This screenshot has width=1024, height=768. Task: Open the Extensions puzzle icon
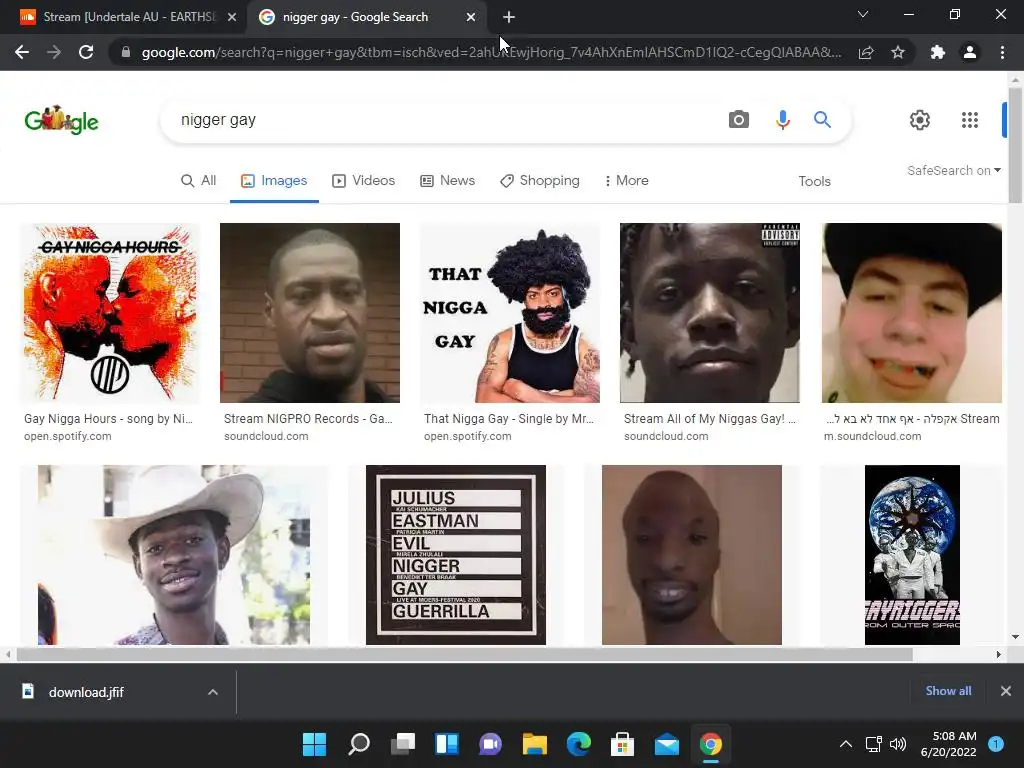(x=938, y=52)
